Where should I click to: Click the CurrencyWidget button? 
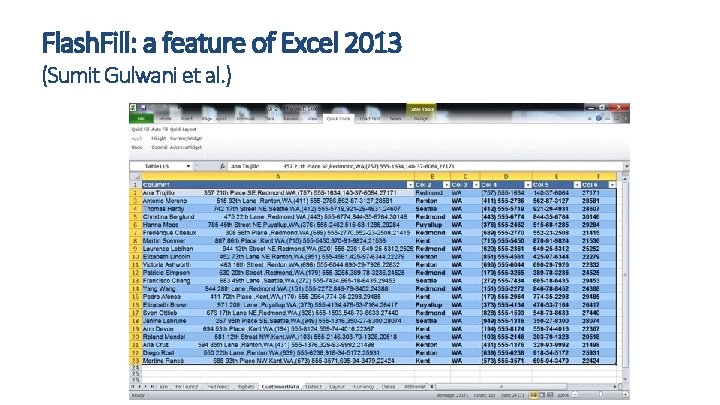(x=186, y=138)
